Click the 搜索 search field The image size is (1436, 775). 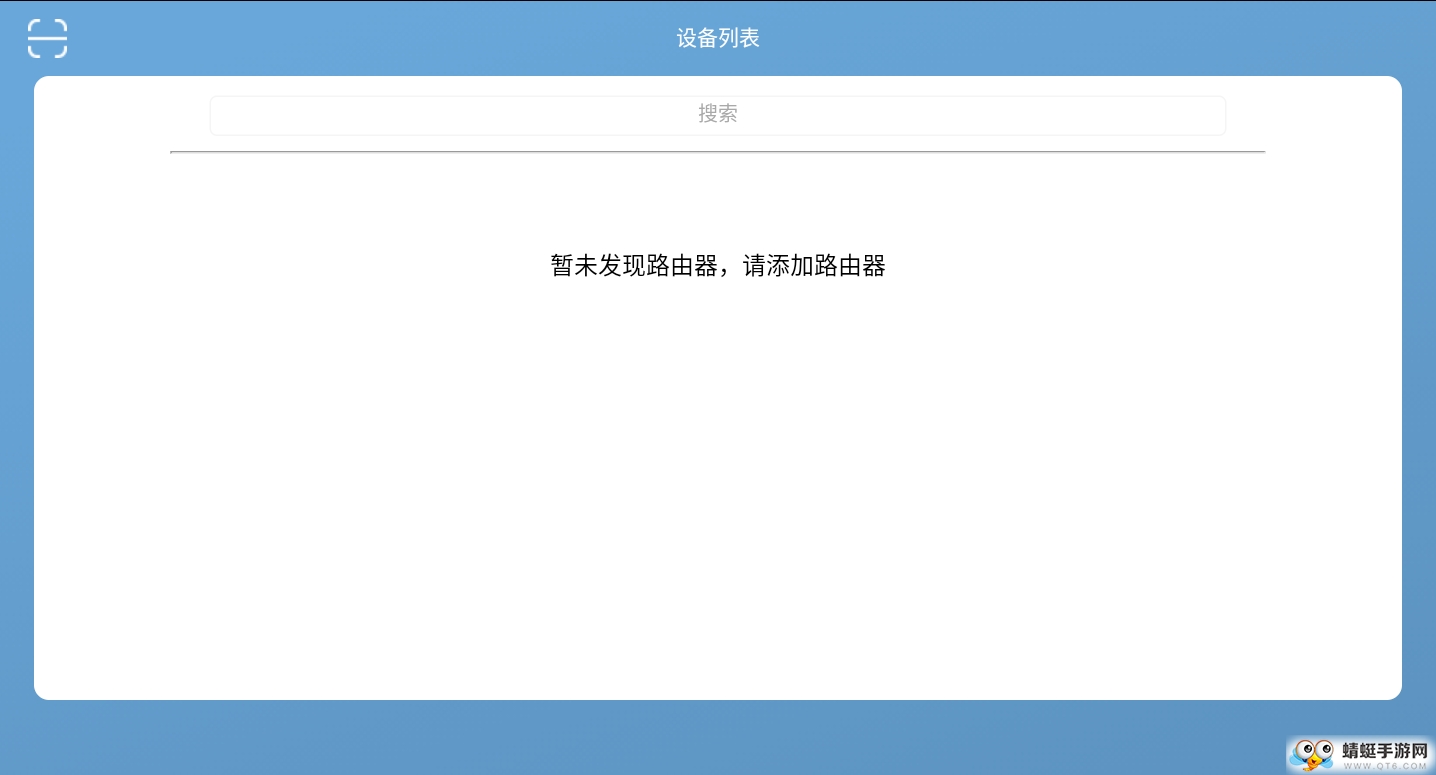pyautogui.click(x=717, y=115)
